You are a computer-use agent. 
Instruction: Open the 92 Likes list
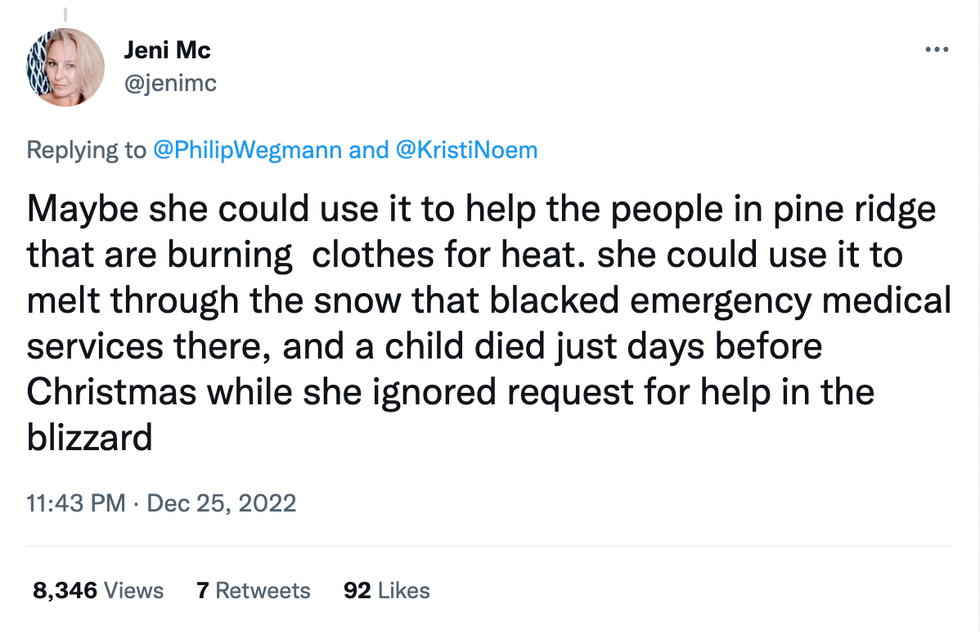point(386,590)
